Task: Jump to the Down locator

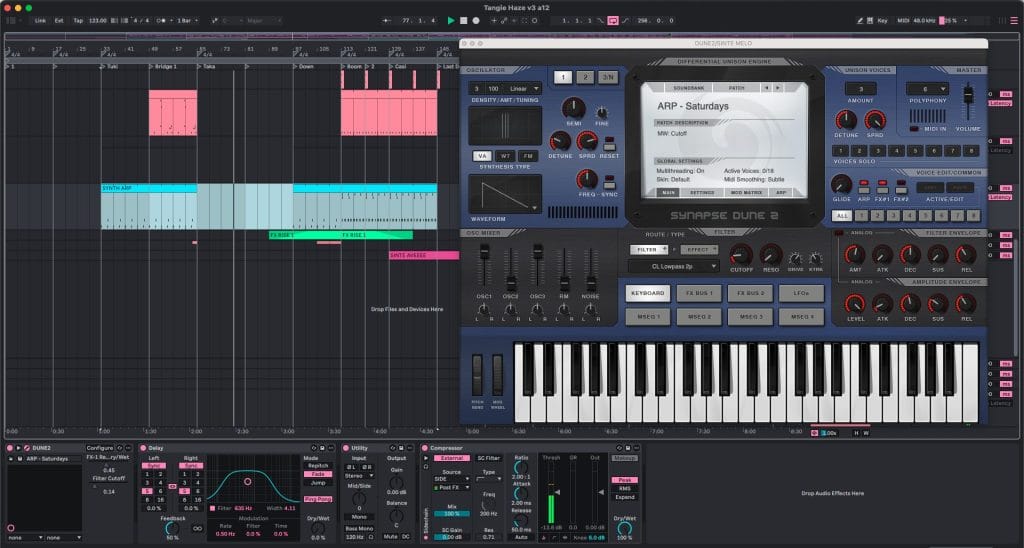Action: point(306,67)
